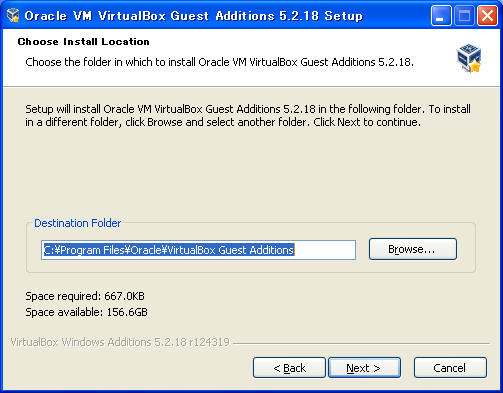Click the "Choose the folder in which to install" subtitle

(x=220, y=62)
